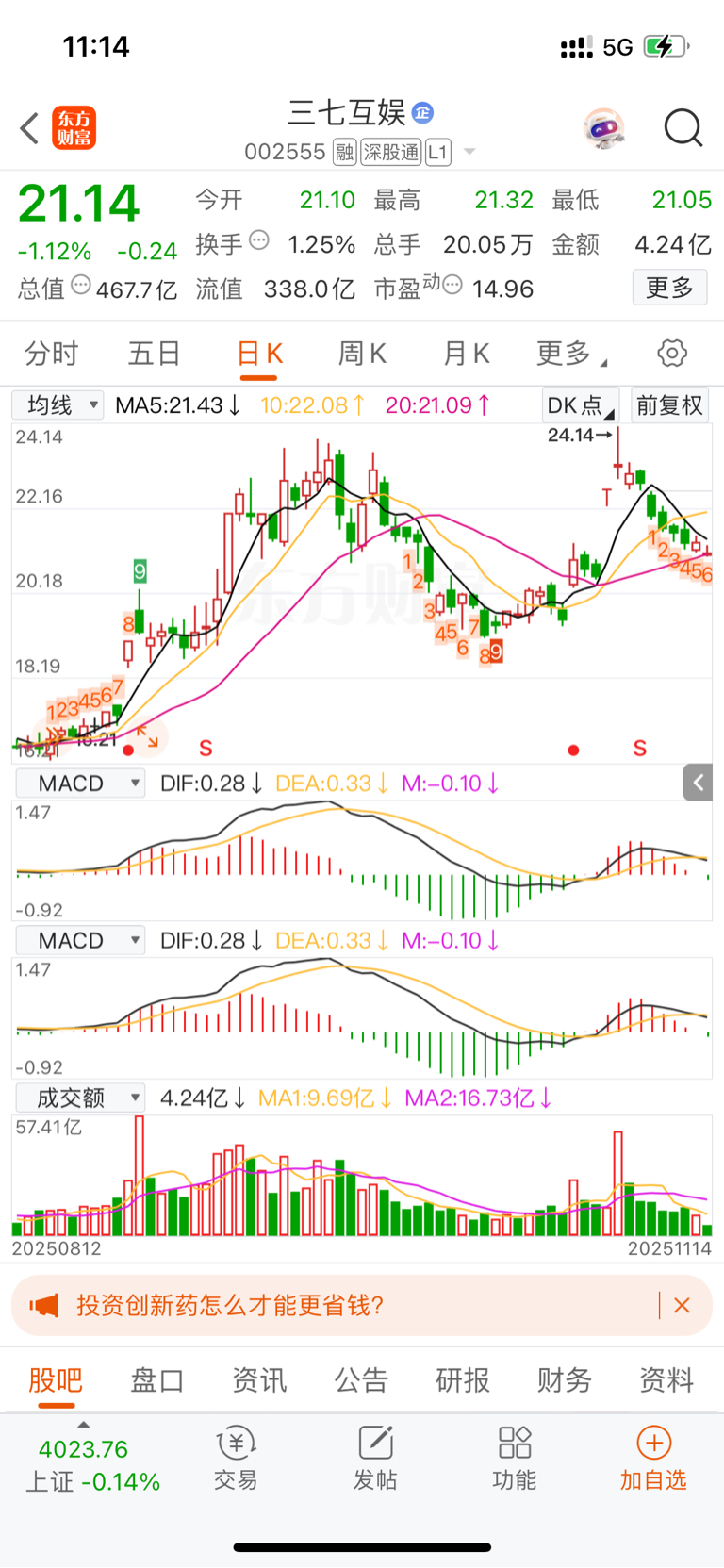Image resolution: width=724 pixels, height=1568 pixels.
Task: Click 更多 button in quote summary
Action: coord(669,288)
